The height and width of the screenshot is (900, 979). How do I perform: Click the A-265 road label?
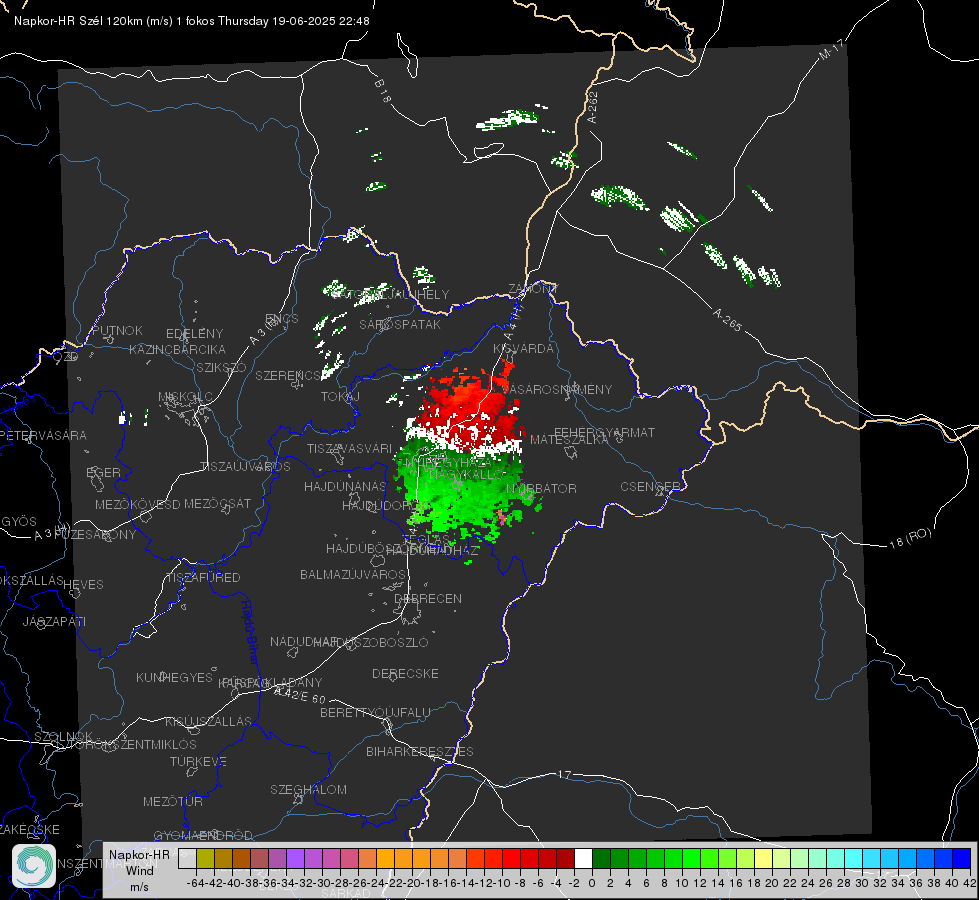coord(727,319)
